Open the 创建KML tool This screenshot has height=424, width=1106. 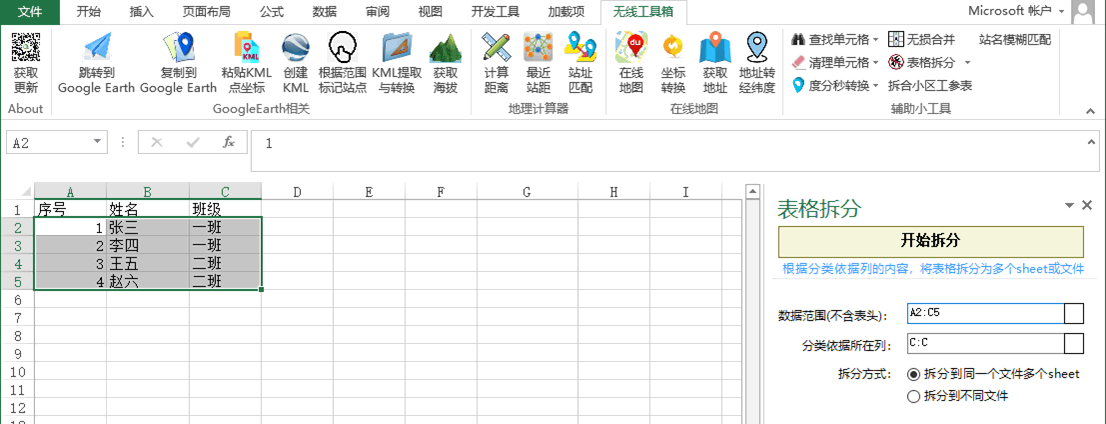point(295,48)
